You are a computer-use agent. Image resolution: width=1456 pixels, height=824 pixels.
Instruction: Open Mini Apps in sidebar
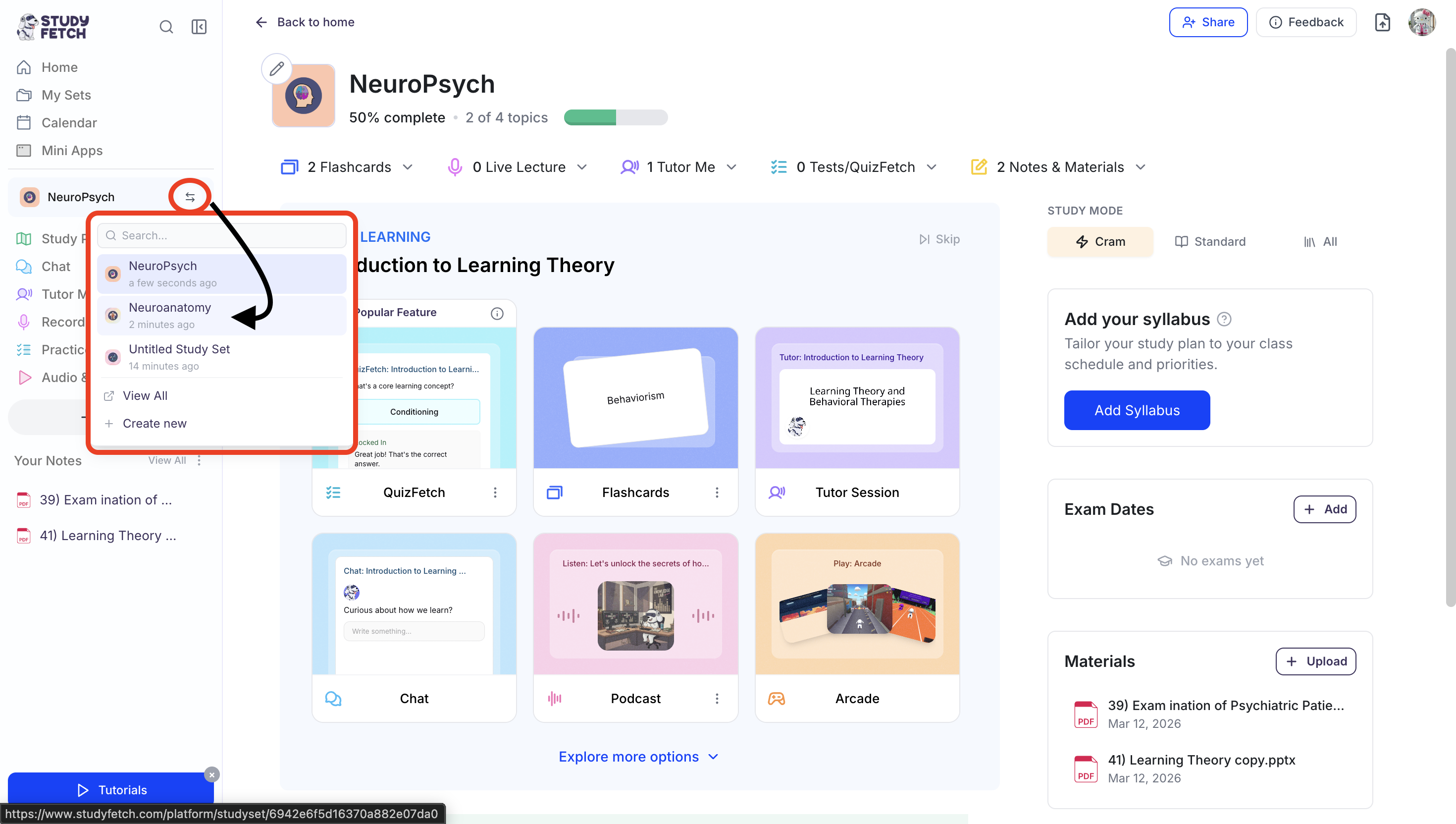(x=59, y=151)
